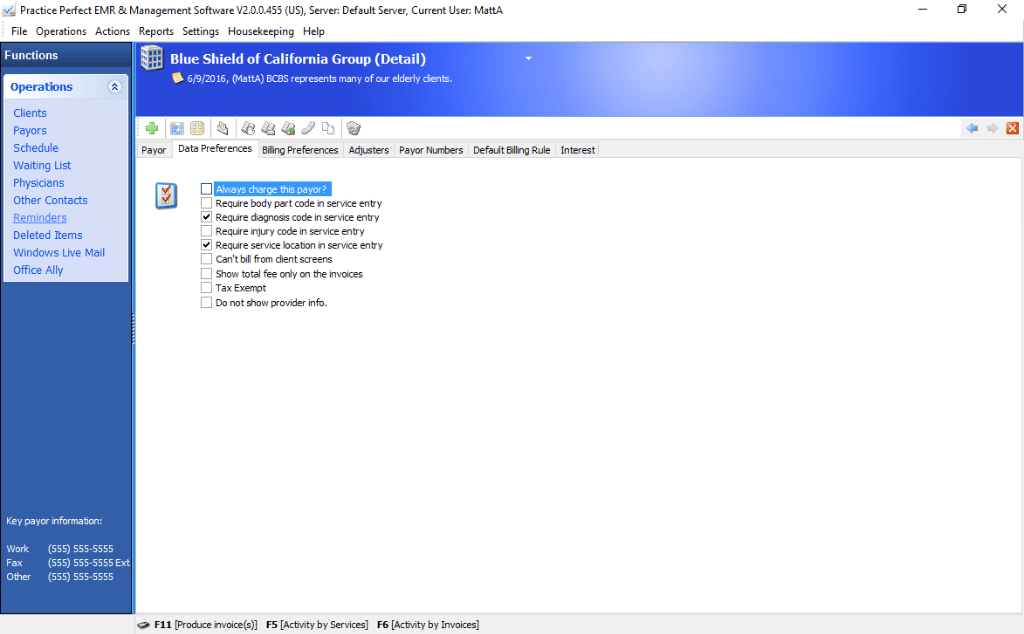Click the copy documents toolbar icon

(x=328, y=128)
